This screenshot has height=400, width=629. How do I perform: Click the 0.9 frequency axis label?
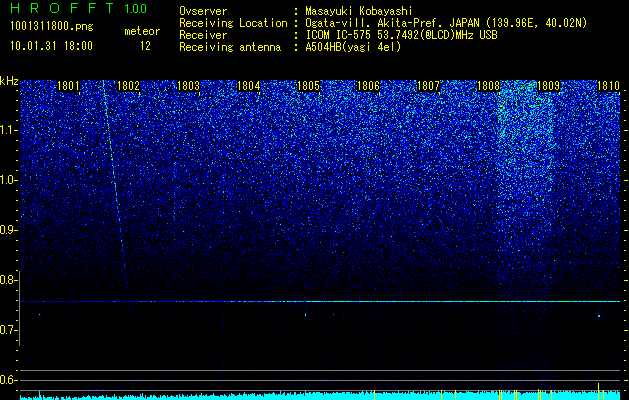pos(8,230)
